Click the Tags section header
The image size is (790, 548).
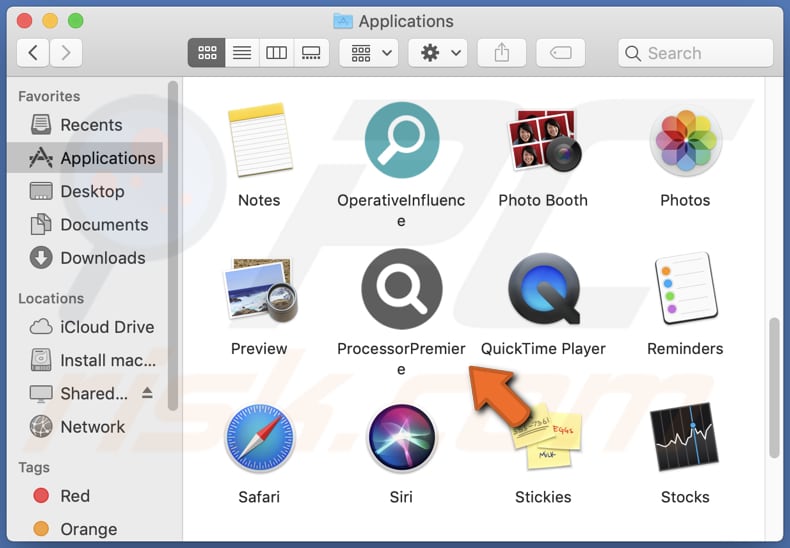click(x=34, y=467)
